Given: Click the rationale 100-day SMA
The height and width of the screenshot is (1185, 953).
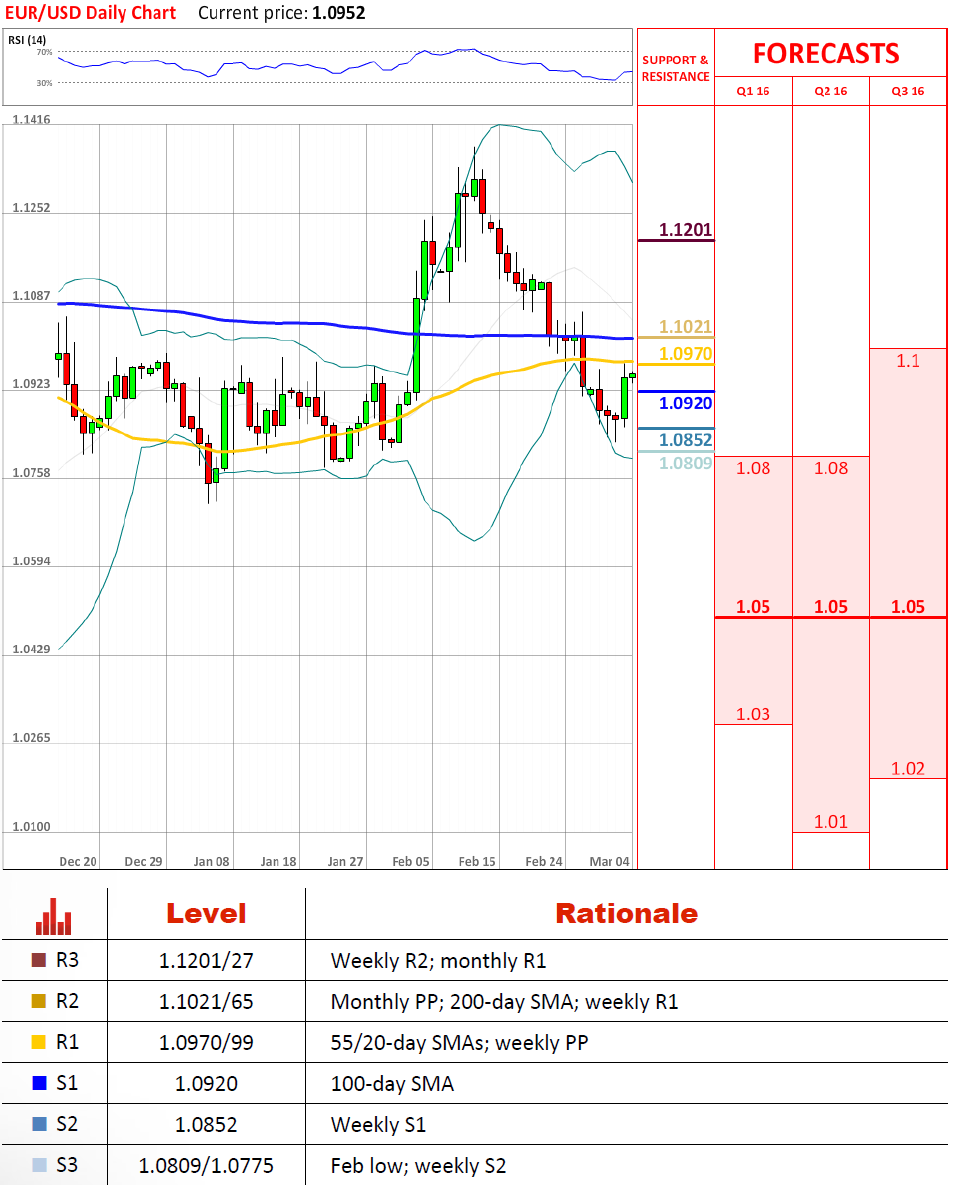Looking at the screenshot, I should click(x=392, y=1084).
